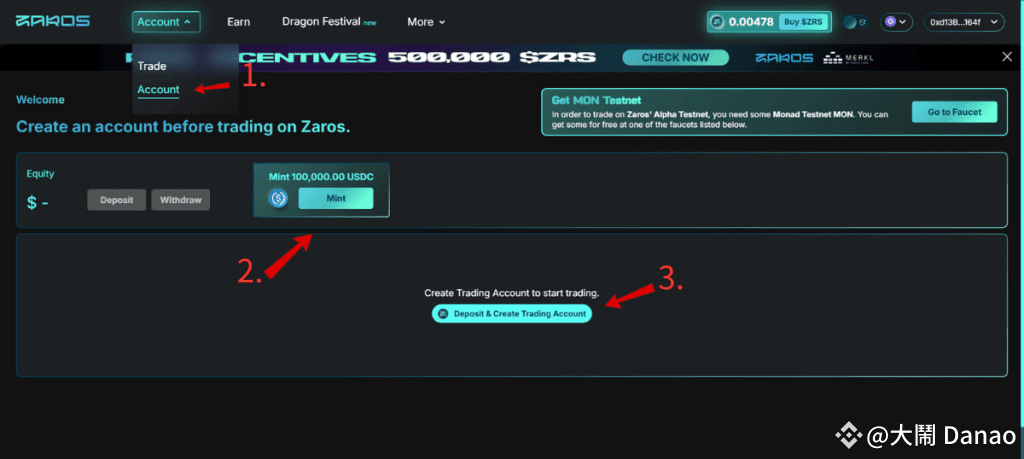The width and height of the screenshot is (1024, 459).
Task: Dismiss the incentives banner with X
Action: click(1007, 57)
